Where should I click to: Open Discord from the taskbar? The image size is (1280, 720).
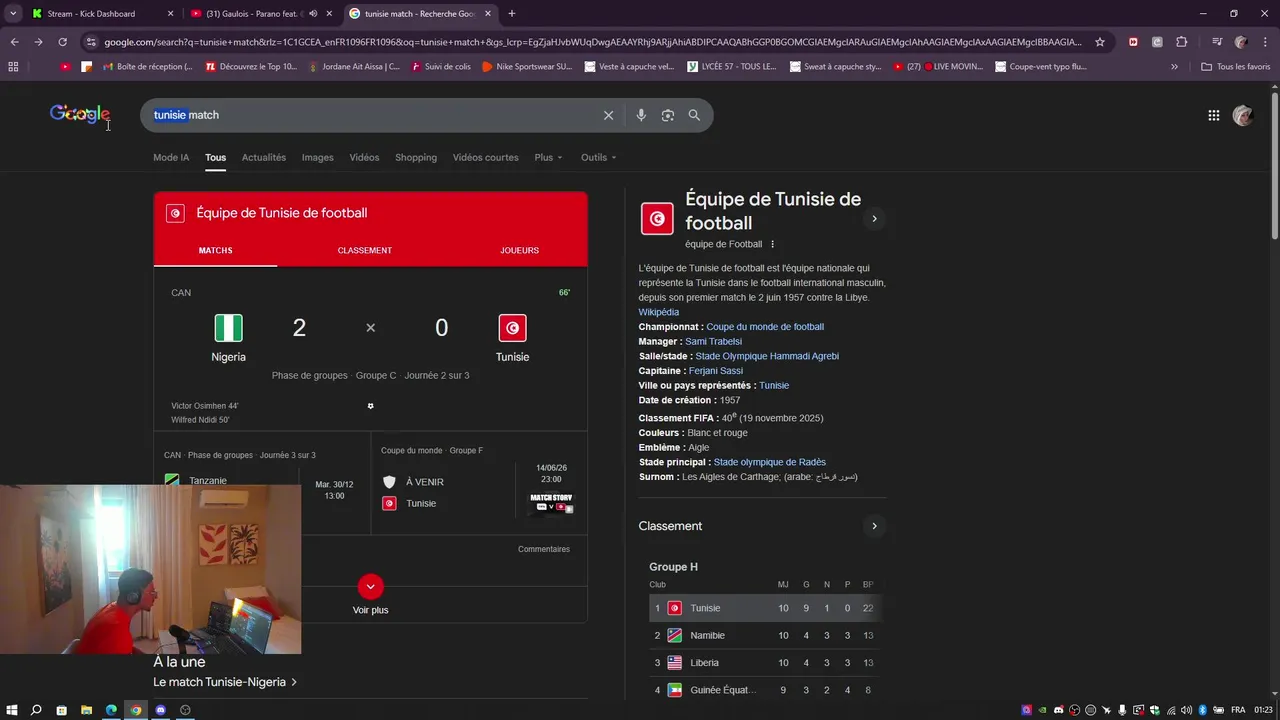click(x=160, y=710)
